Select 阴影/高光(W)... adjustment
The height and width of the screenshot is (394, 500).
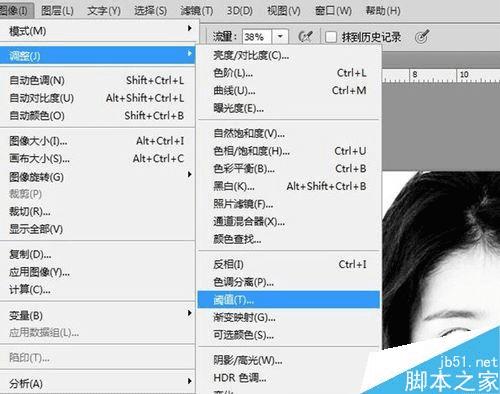[x=289, y=360]
